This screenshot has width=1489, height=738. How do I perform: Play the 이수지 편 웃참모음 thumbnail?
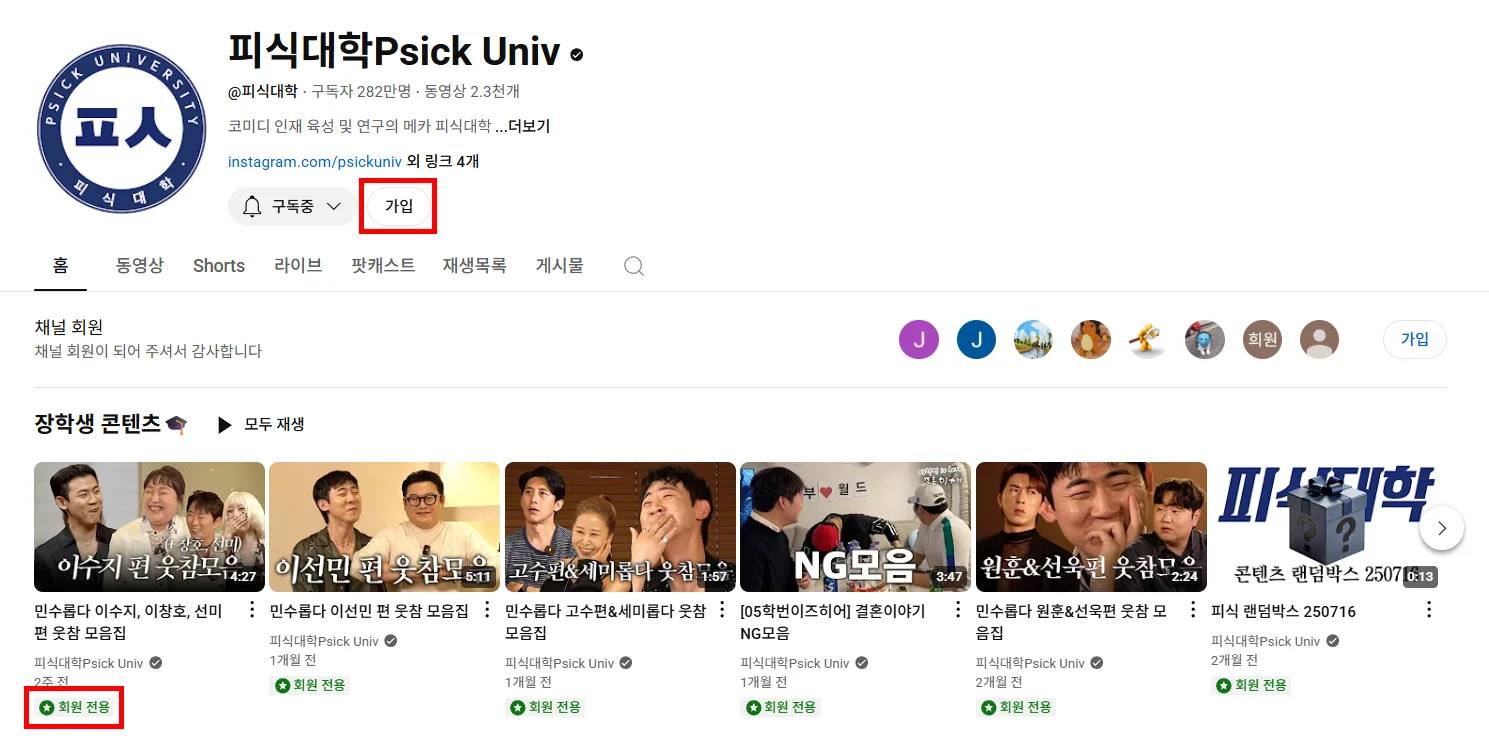pyautogui.click(x=149, y=527)
